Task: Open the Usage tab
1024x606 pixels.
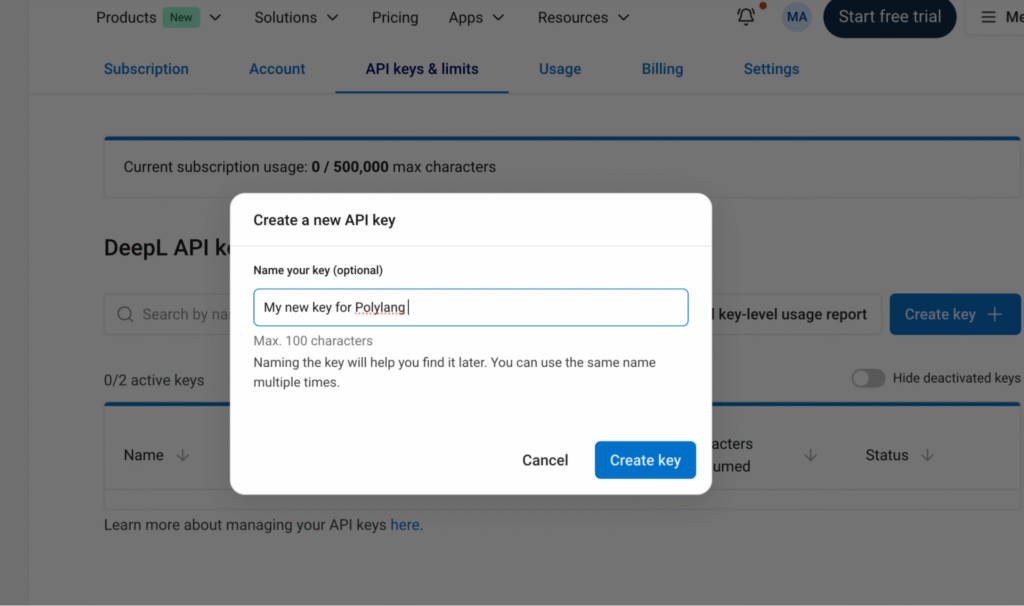Action: pos(559,69)
